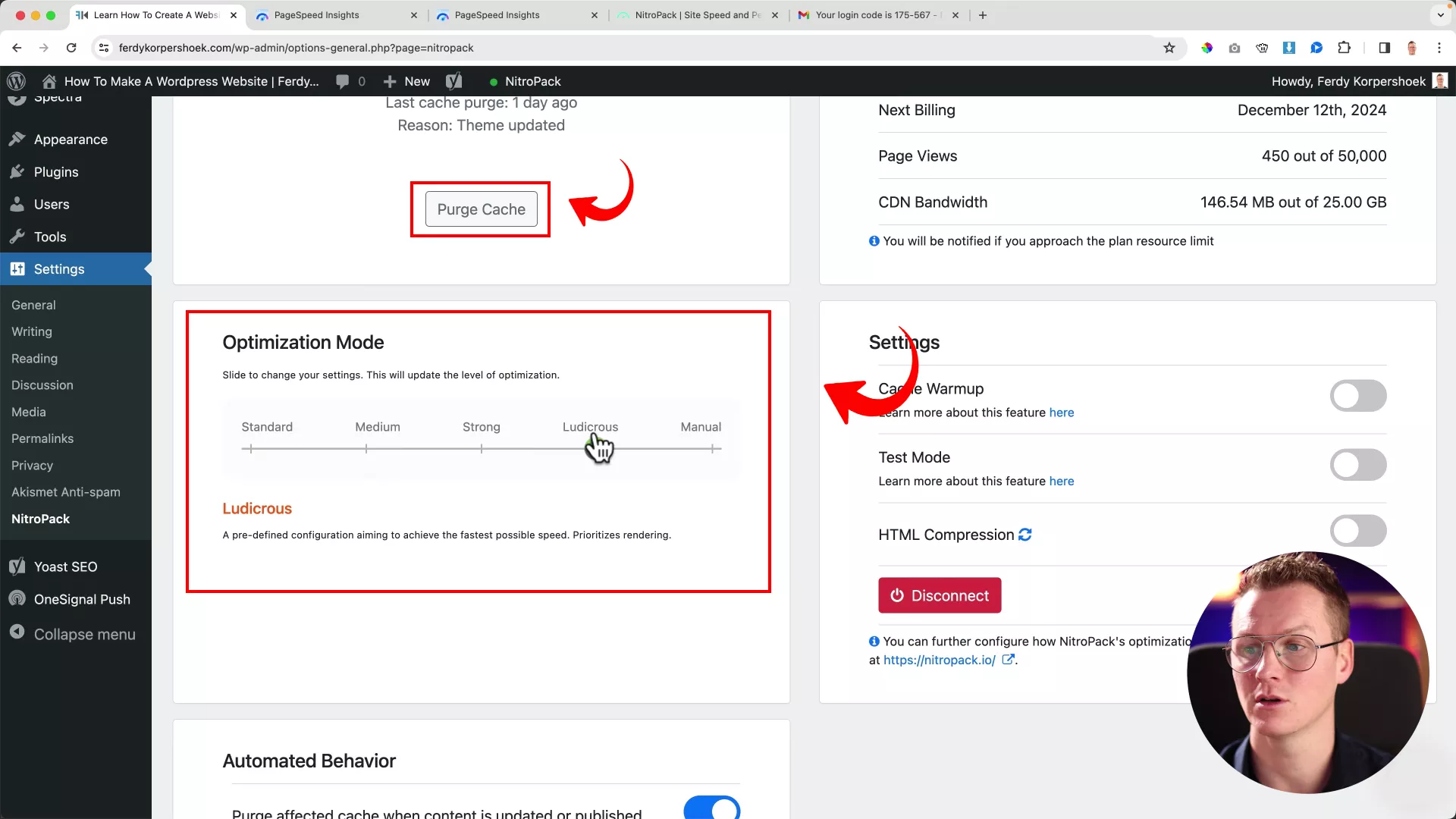Select the Appearance paintbrush icon in sidebar

17,139
